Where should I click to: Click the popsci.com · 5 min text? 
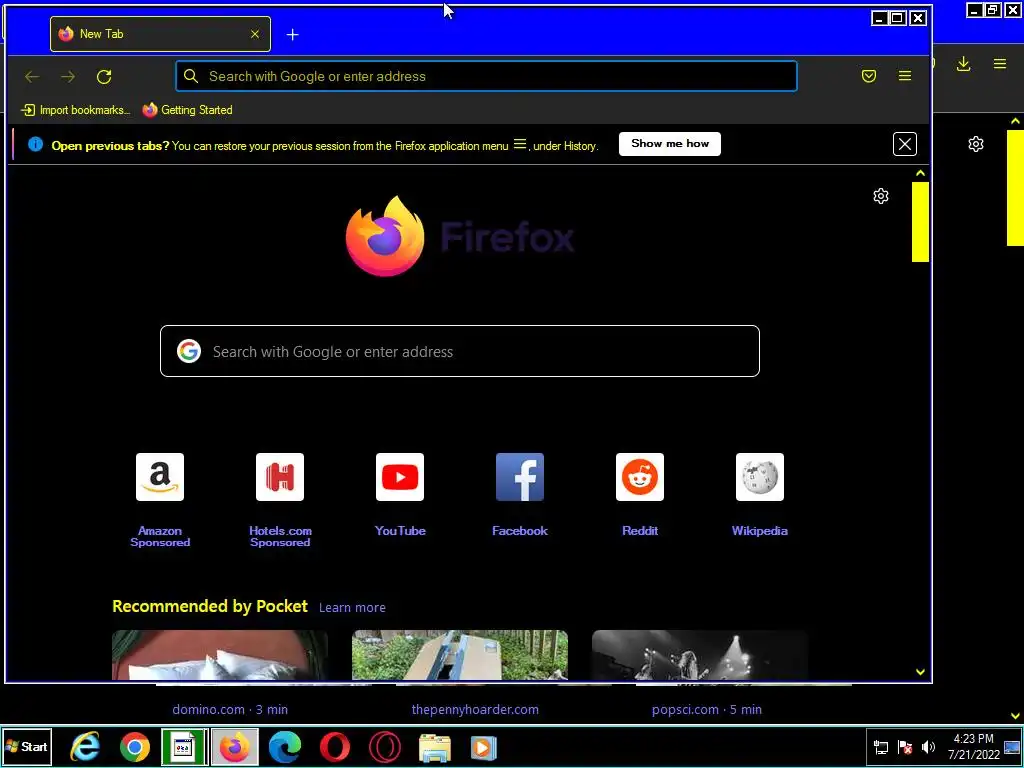click(707, 709)
